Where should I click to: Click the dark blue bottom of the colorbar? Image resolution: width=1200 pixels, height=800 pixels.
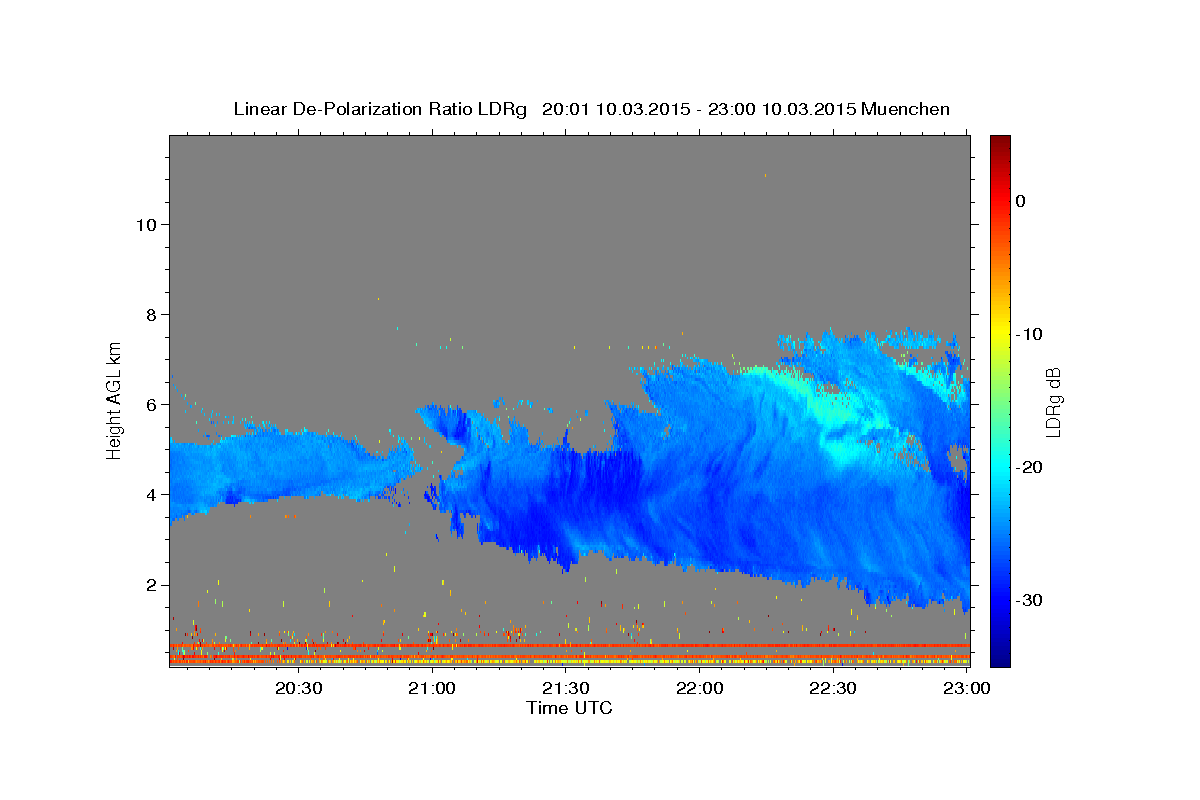[1000, 655]
